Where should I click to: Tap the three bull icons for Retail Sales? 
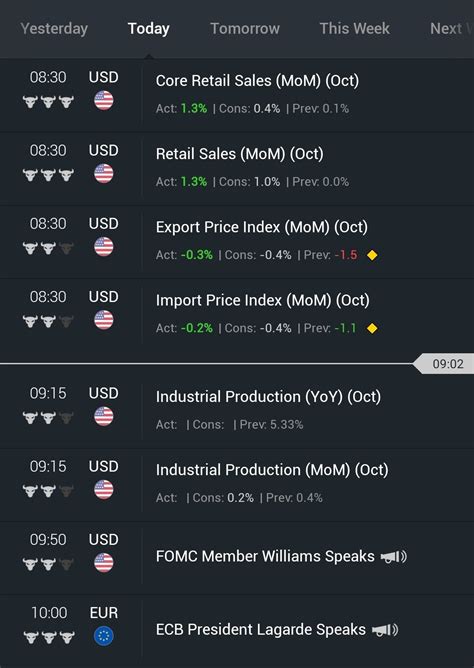pyautogui.click(x=48, y=175)
